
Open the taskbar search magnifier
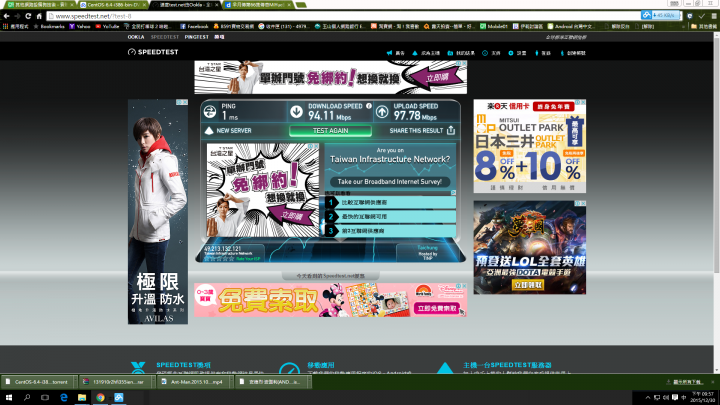[27, 398]
